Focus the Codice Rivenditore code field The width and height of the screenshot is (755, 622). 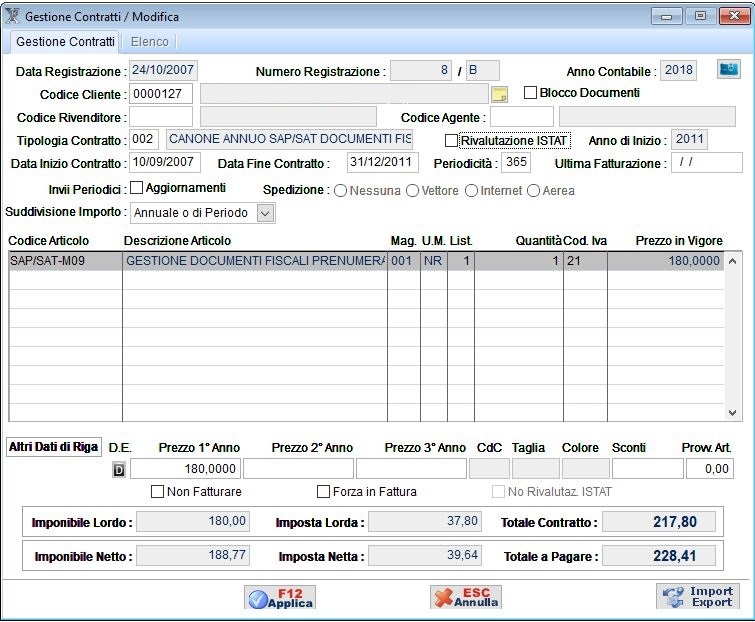coord(161,117)
